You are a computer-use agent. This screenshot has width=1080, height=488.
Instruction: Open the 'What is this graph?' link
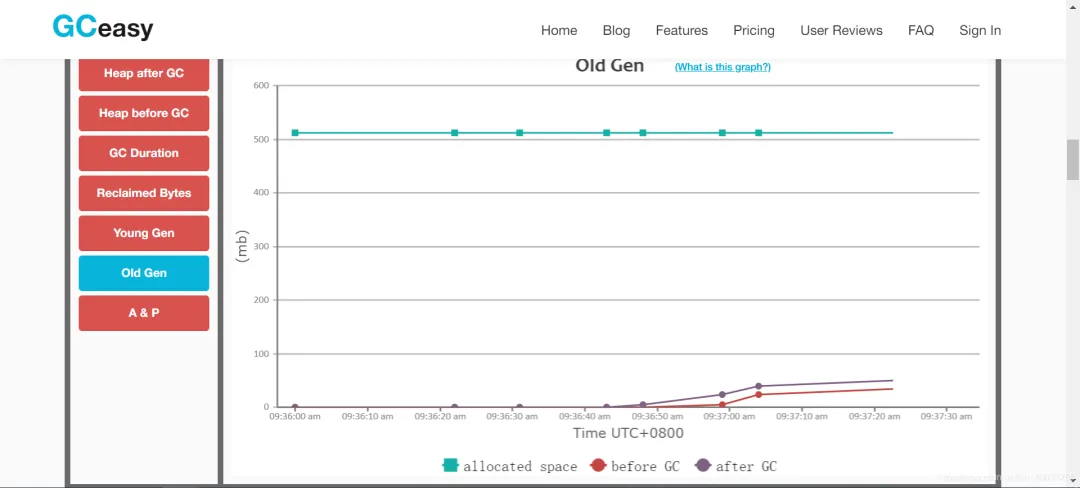point(722,67)
